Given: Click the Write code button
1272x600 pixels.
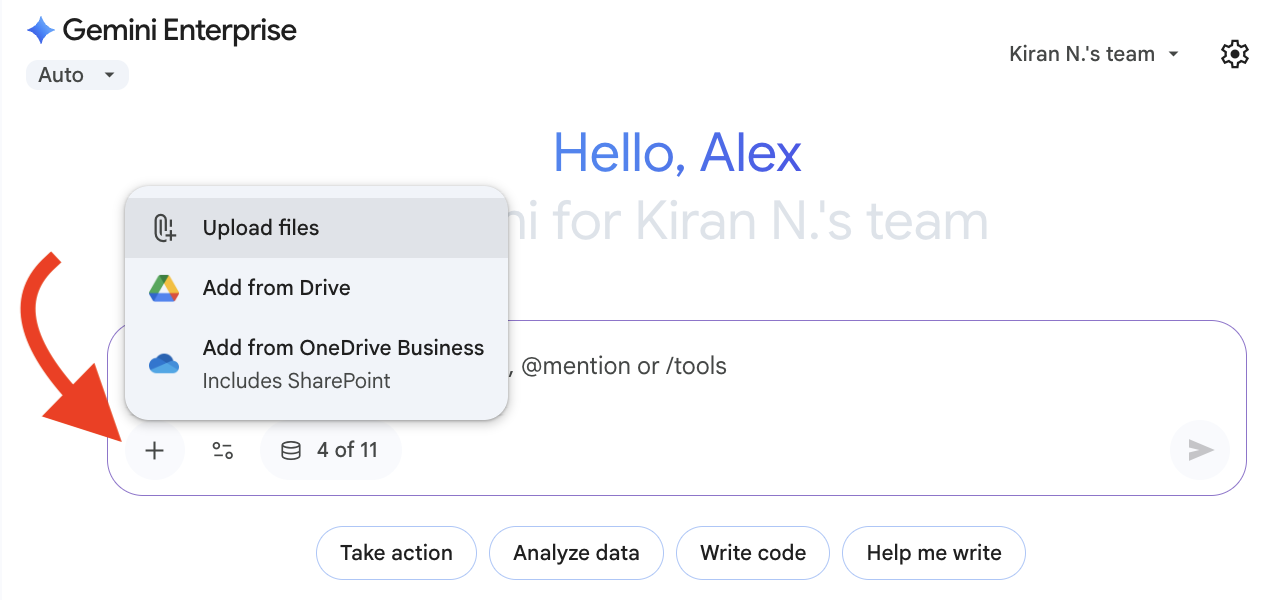Looking at the screenshot, I should 752,552.
